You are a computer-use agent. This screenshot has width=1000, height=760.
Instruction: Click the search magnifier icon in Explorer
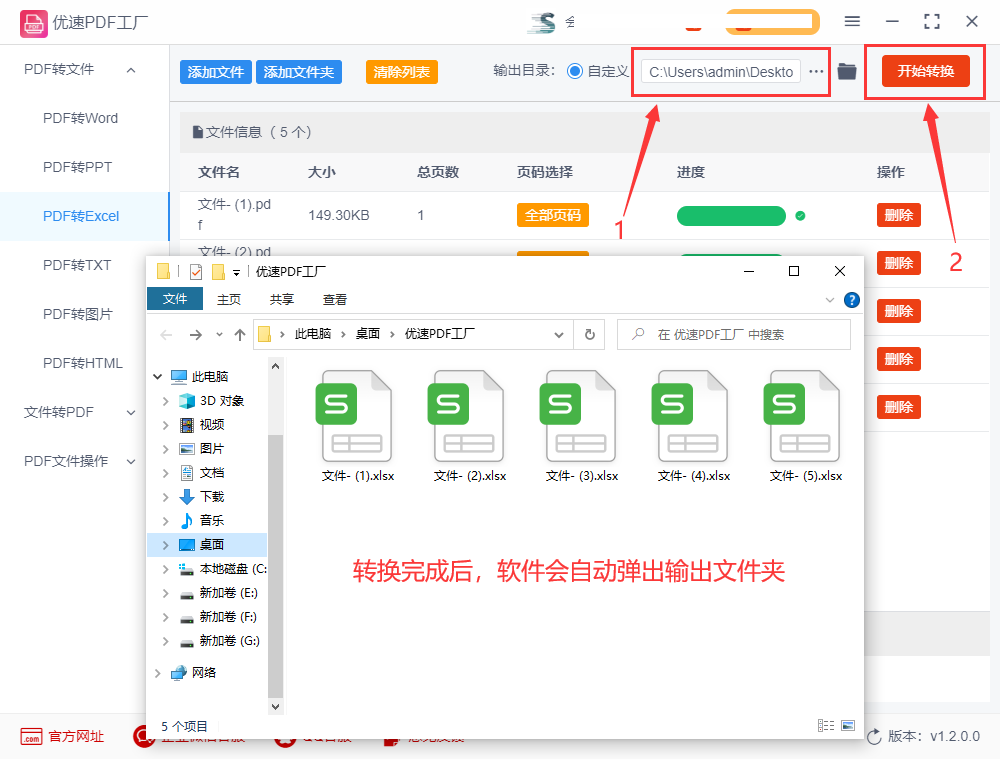(638, 333)
